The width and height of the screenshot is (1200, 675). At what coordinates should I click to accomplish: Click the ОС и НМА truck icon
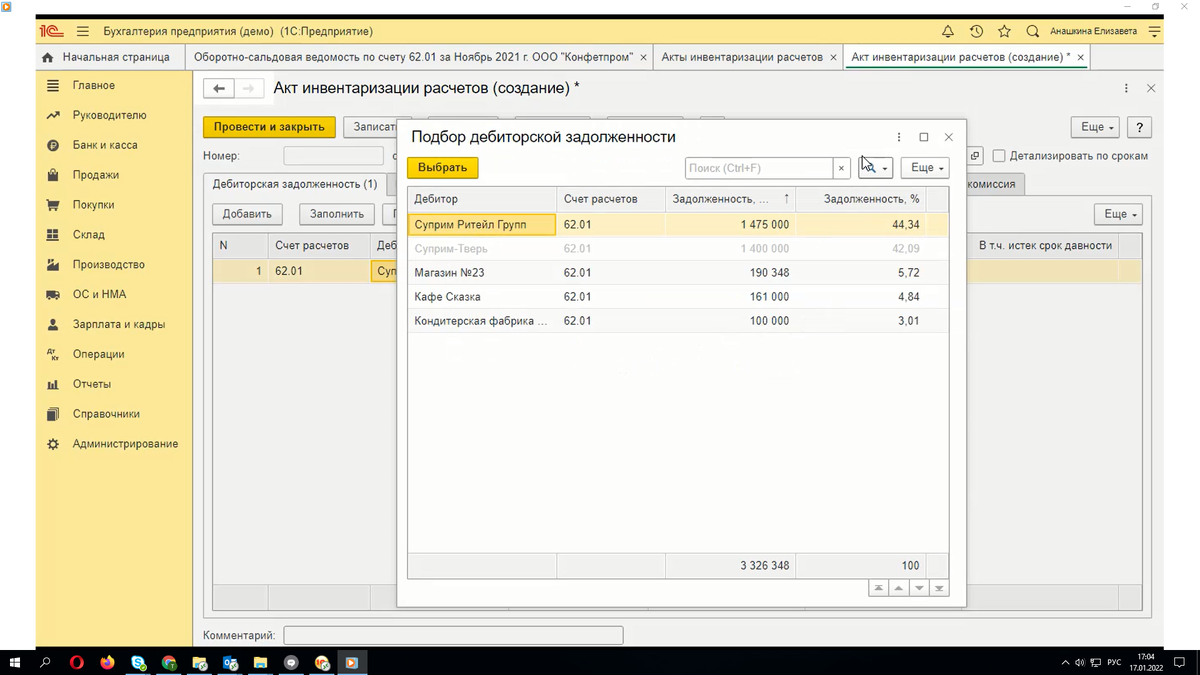click(x=53, y=295)
